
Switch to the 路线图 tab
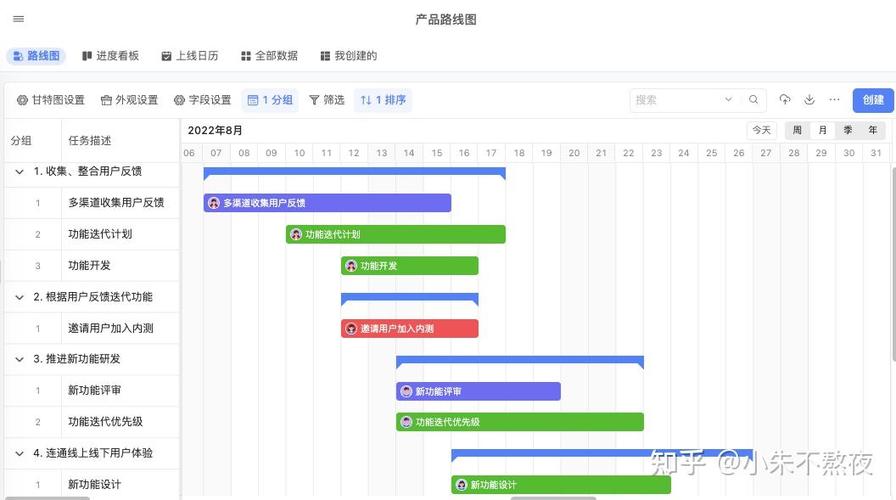pyautogui.click(x=36, y=55)
